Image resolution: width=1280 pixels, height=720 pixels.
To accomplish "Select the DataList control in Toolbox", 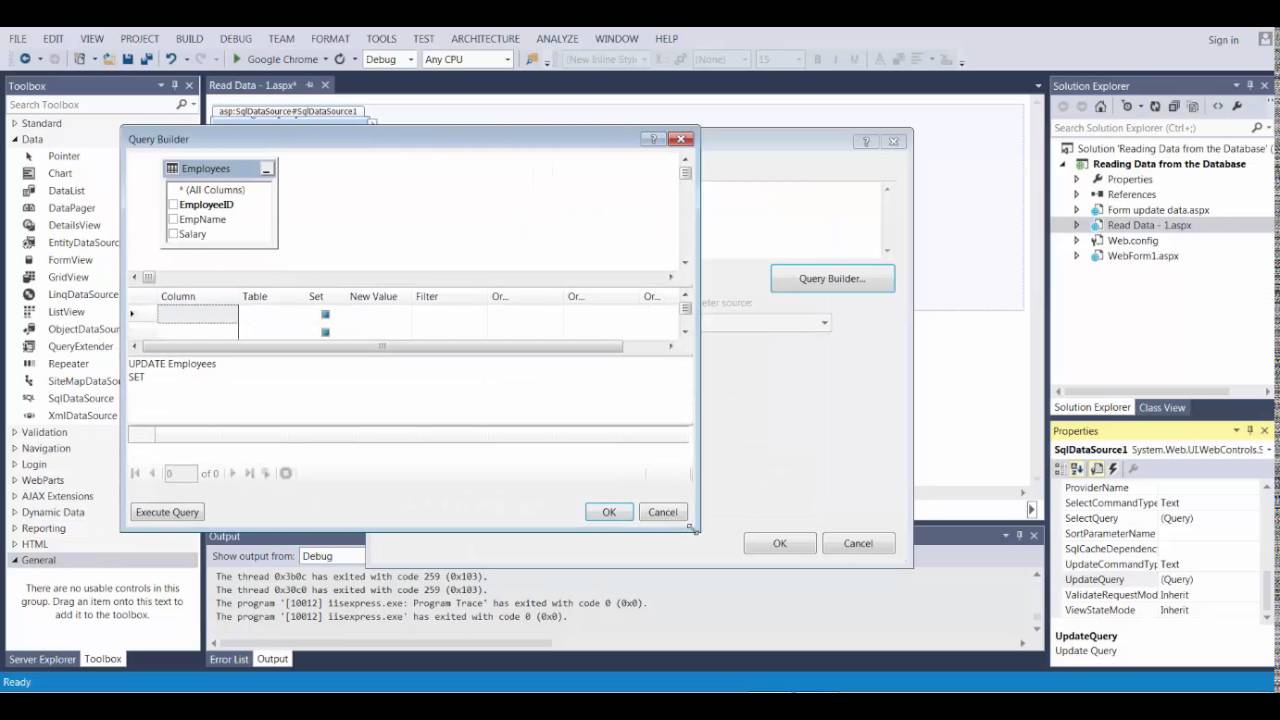I will point(66,190).
